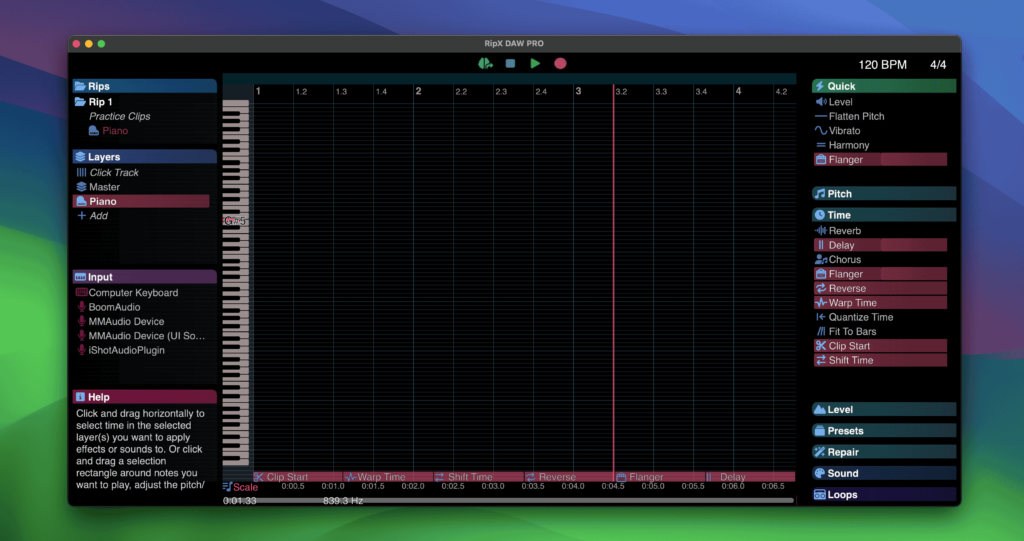Viewport: 1024px width, 541px height.
Task: Click Add to create a new layer
Action: [98, 216]
